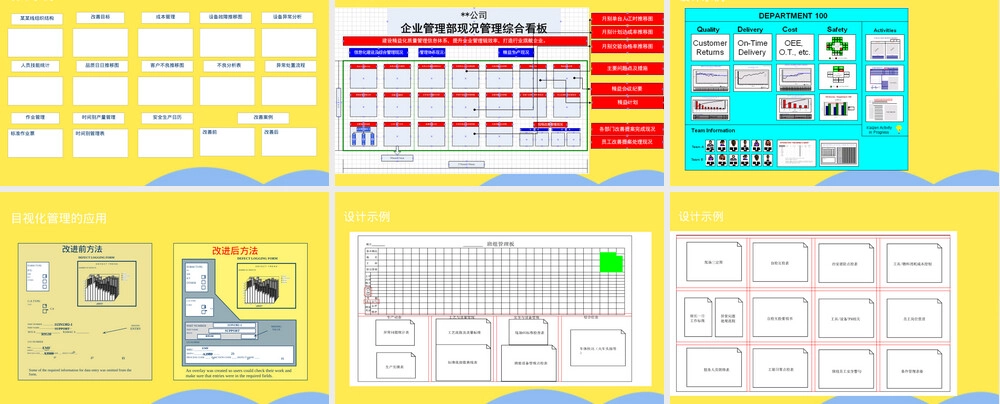The width and height of the screenshot is (1000, 404).
Task: Click the blue 精益生产现况 label
Action: click(x=516, y=52)
